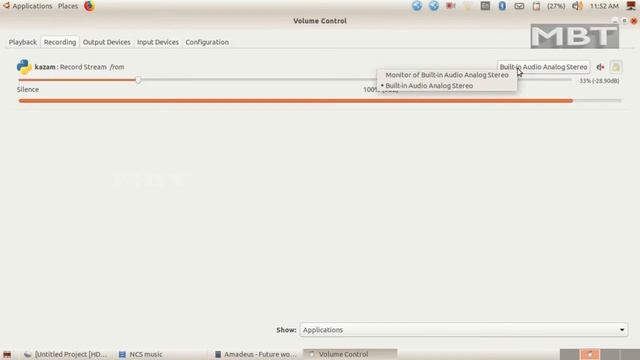Select the highlighted orange workspace switcher cell
This screenshot has height=360, width=640.
coord(590,354)
